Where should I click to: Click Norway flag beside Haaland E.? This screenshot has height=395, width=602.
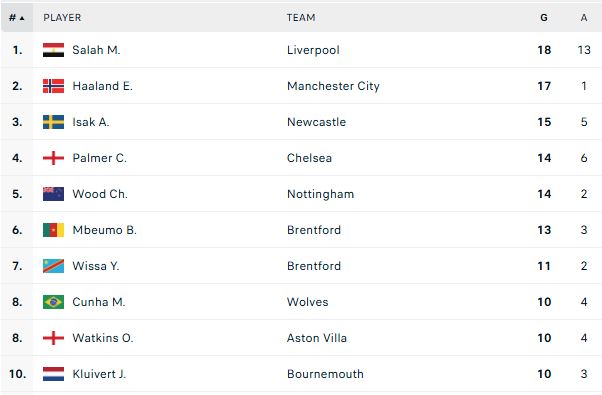(x=53, y=86)
